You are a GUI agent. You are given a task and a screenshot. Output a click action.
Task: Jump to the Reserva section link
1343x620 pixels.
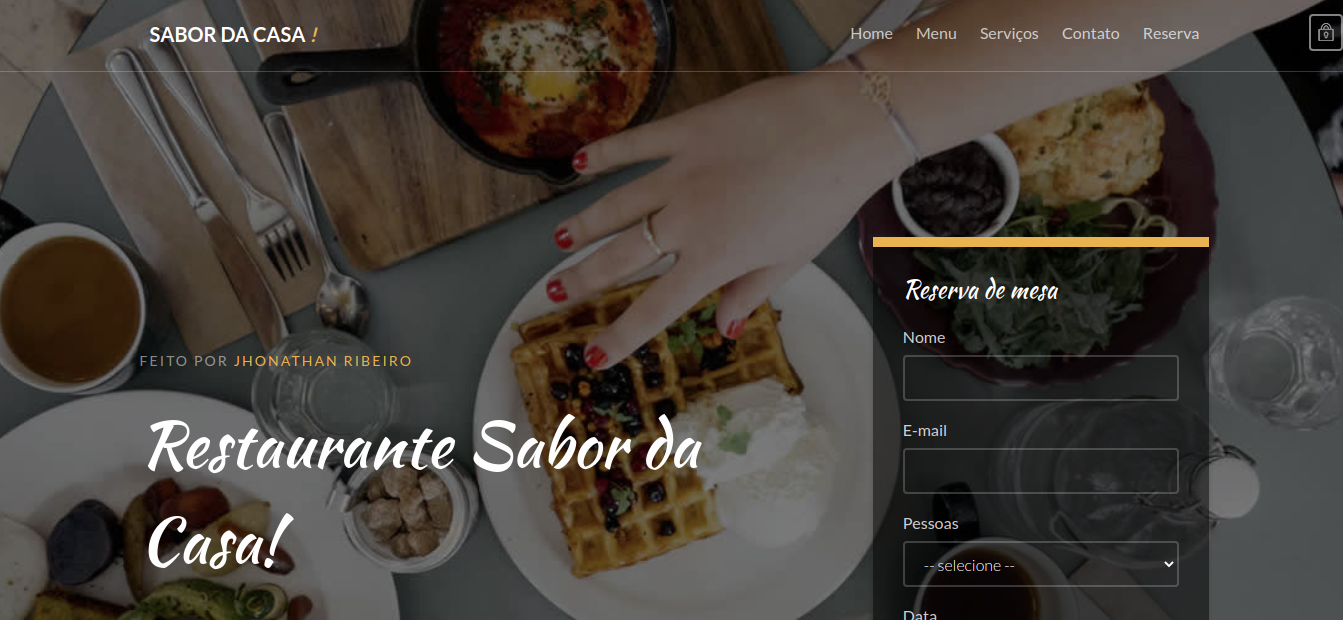click(1171, 33)
